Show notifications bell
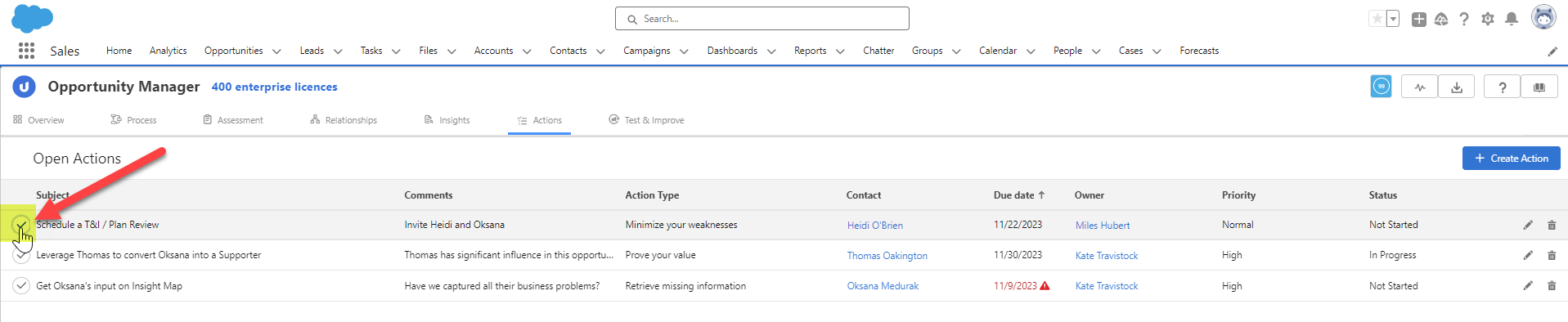 click(x=1512, y=19)
